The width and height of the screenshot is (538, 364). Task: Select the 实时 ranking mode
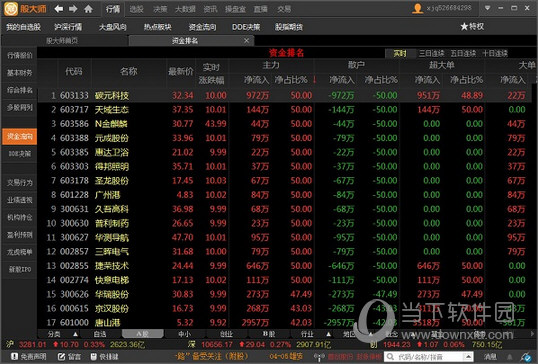pos(400,53)
